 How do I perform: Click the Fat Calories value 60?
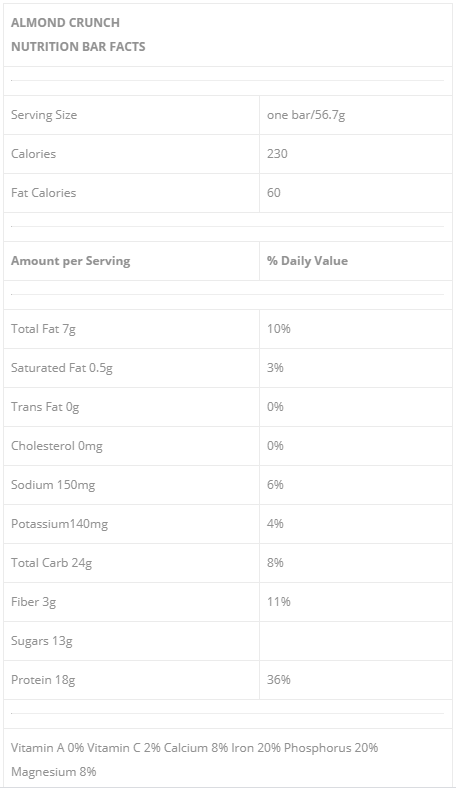click(x=274, y=193)
